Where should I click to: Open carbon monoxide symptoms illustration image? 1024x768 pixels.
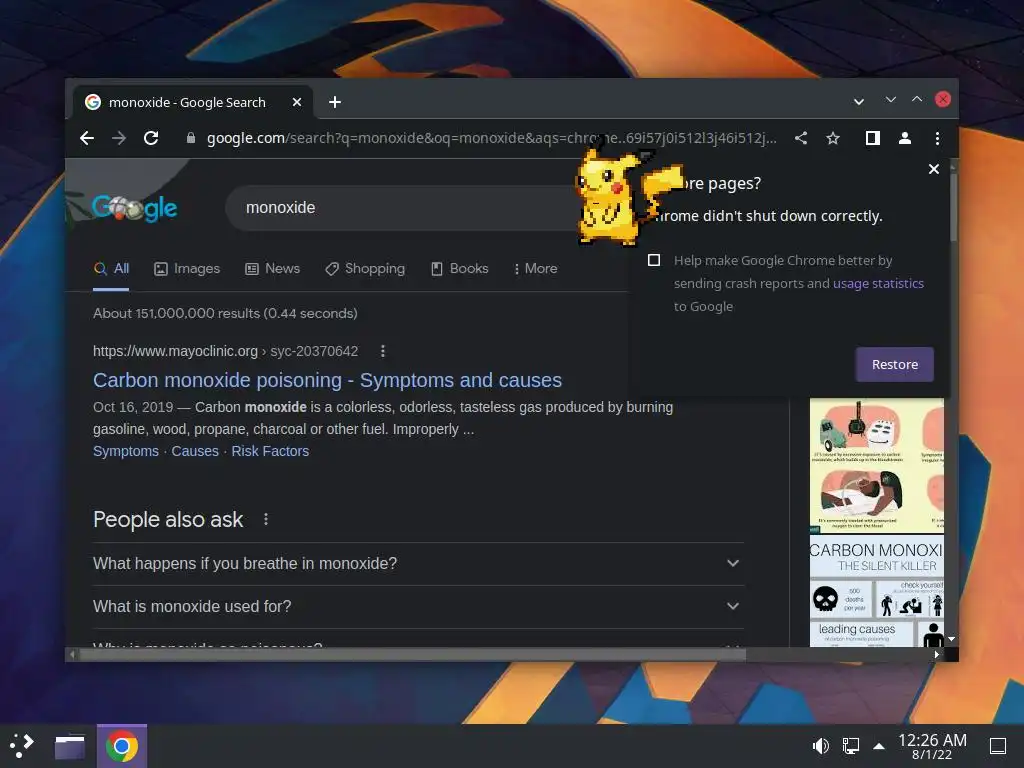coord(876,465)
